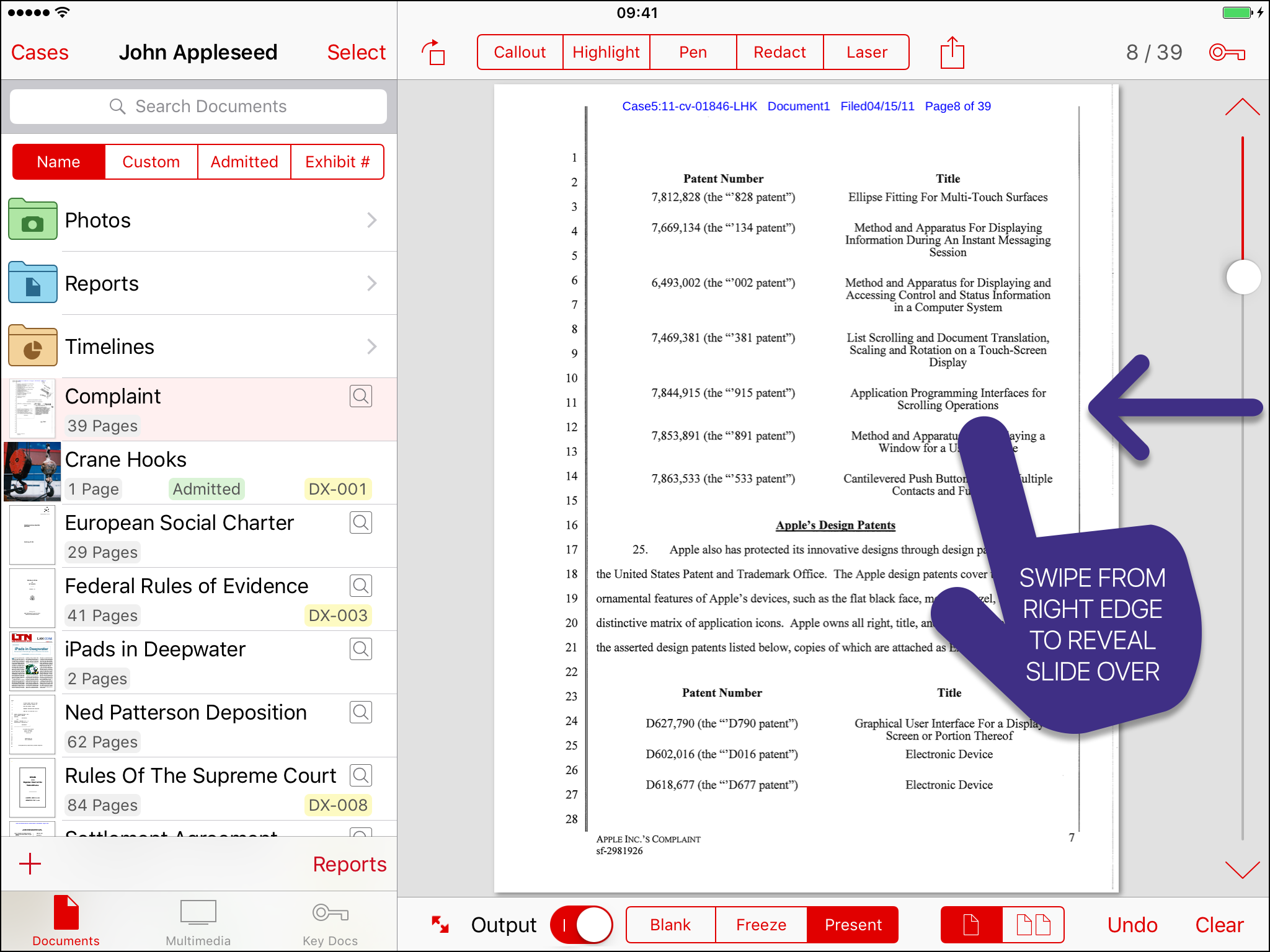Open the Crane Hooks photo thumbnail

coord(33,472)
